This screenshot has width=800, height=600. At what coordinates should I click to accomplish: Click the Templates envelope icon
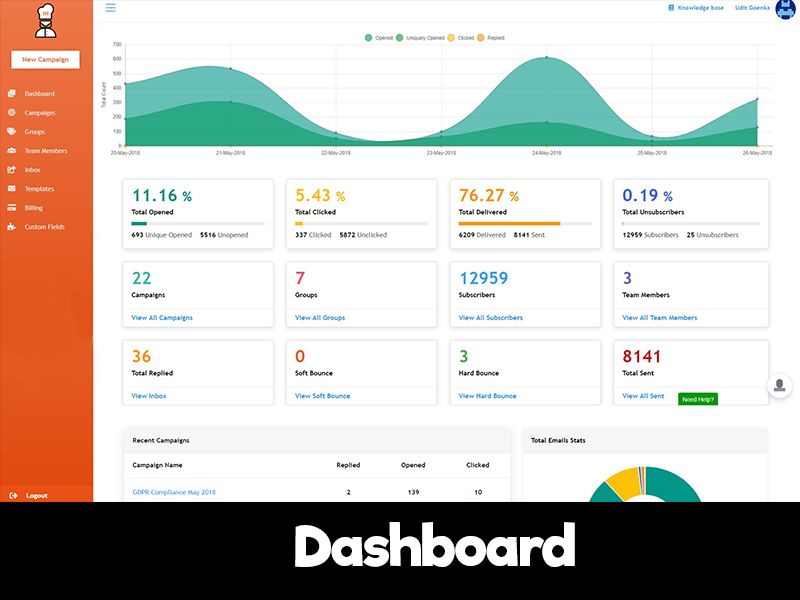[x=12, y=188]
